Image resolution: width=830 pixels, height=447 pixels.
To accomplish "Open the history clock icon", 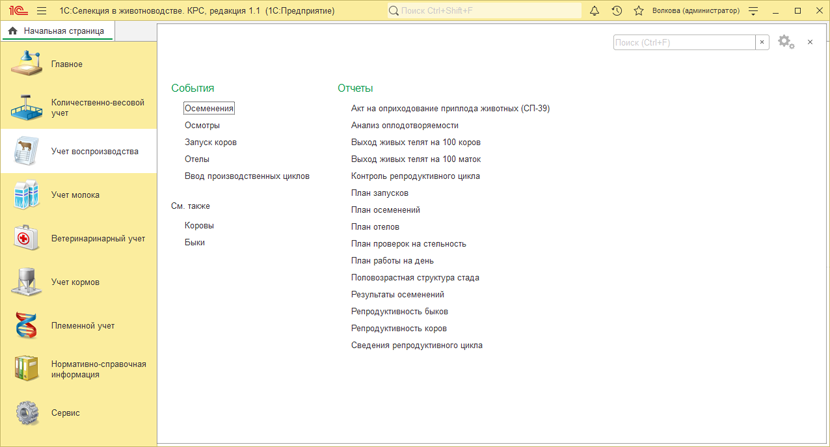I will pos(616,11).
